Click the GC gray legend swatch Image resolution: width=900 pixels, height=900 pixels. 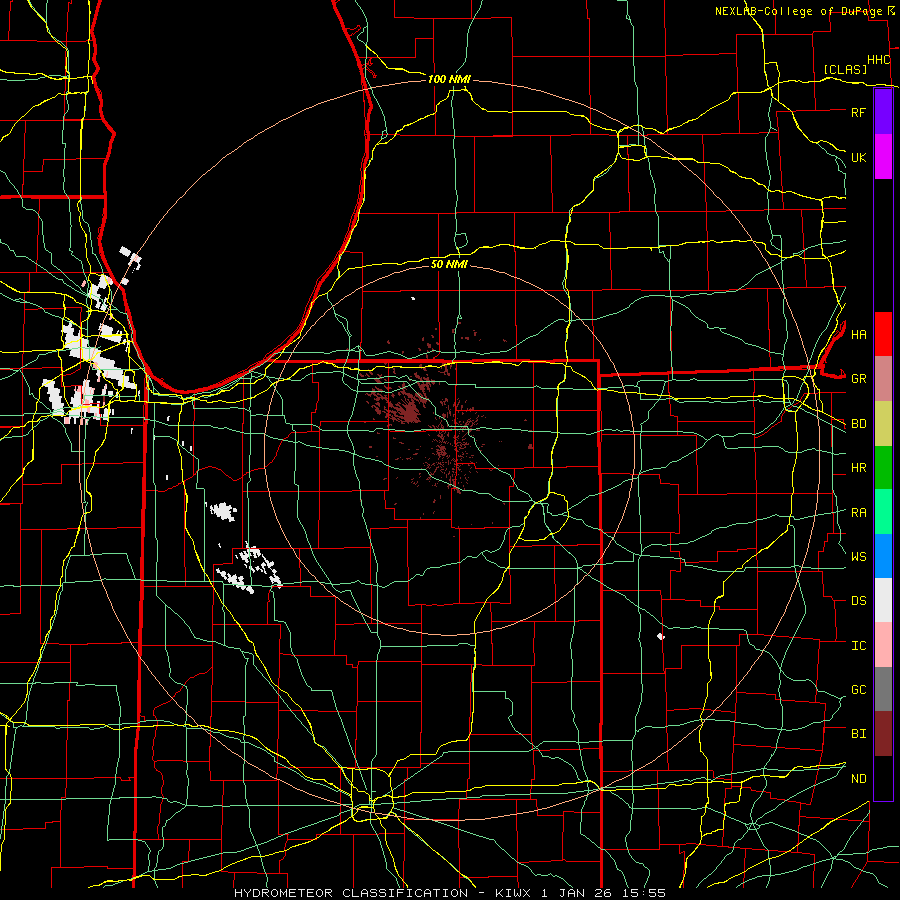tap(883, 689)
